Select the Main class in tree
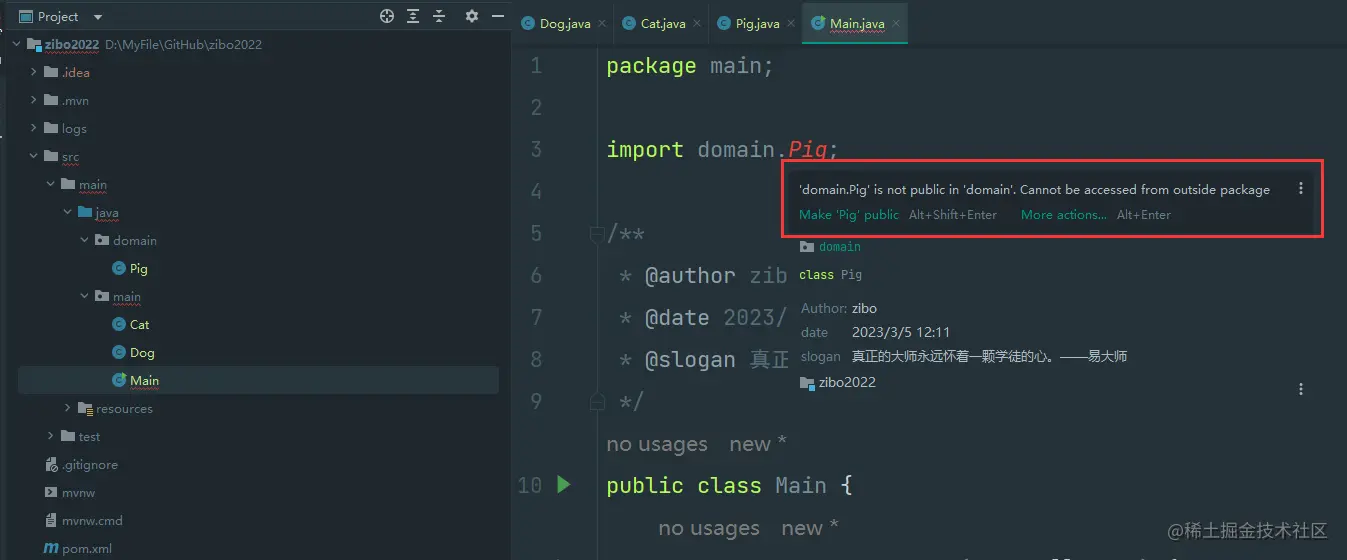The image size is (1347, 560). tap(144, 380)
